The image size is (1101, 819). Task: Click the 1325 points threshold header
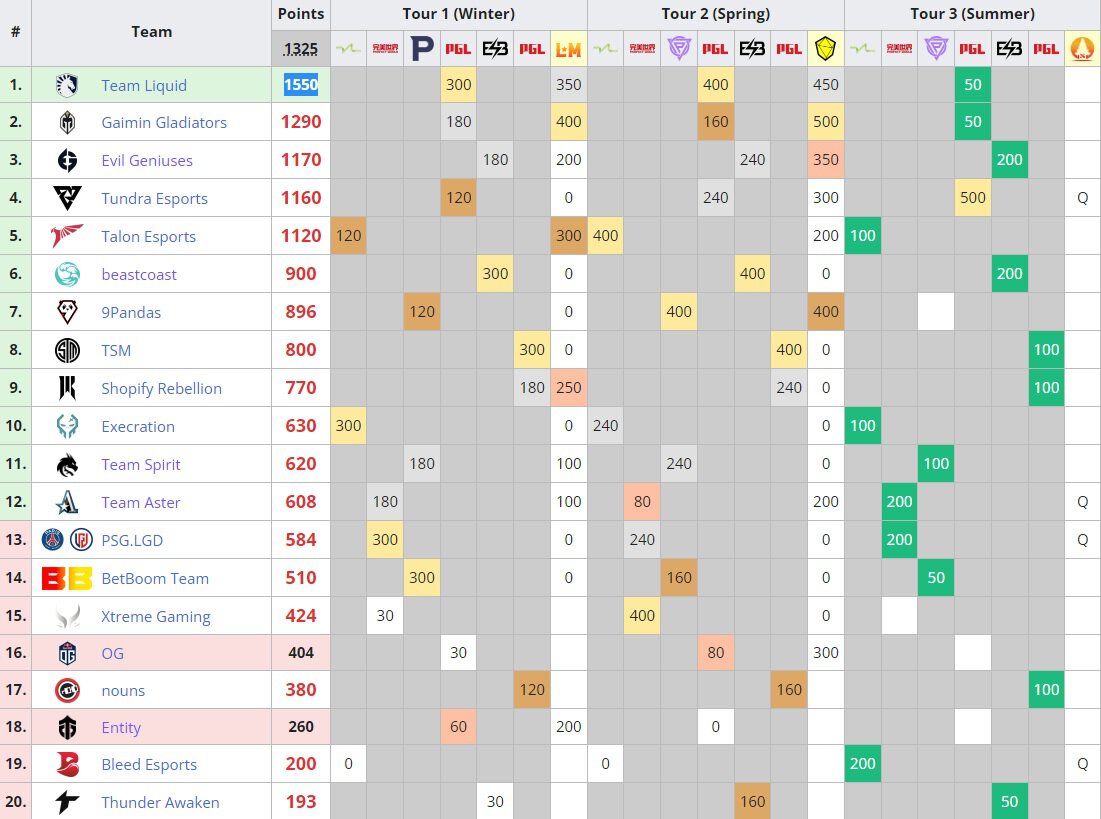pos(301,48)
